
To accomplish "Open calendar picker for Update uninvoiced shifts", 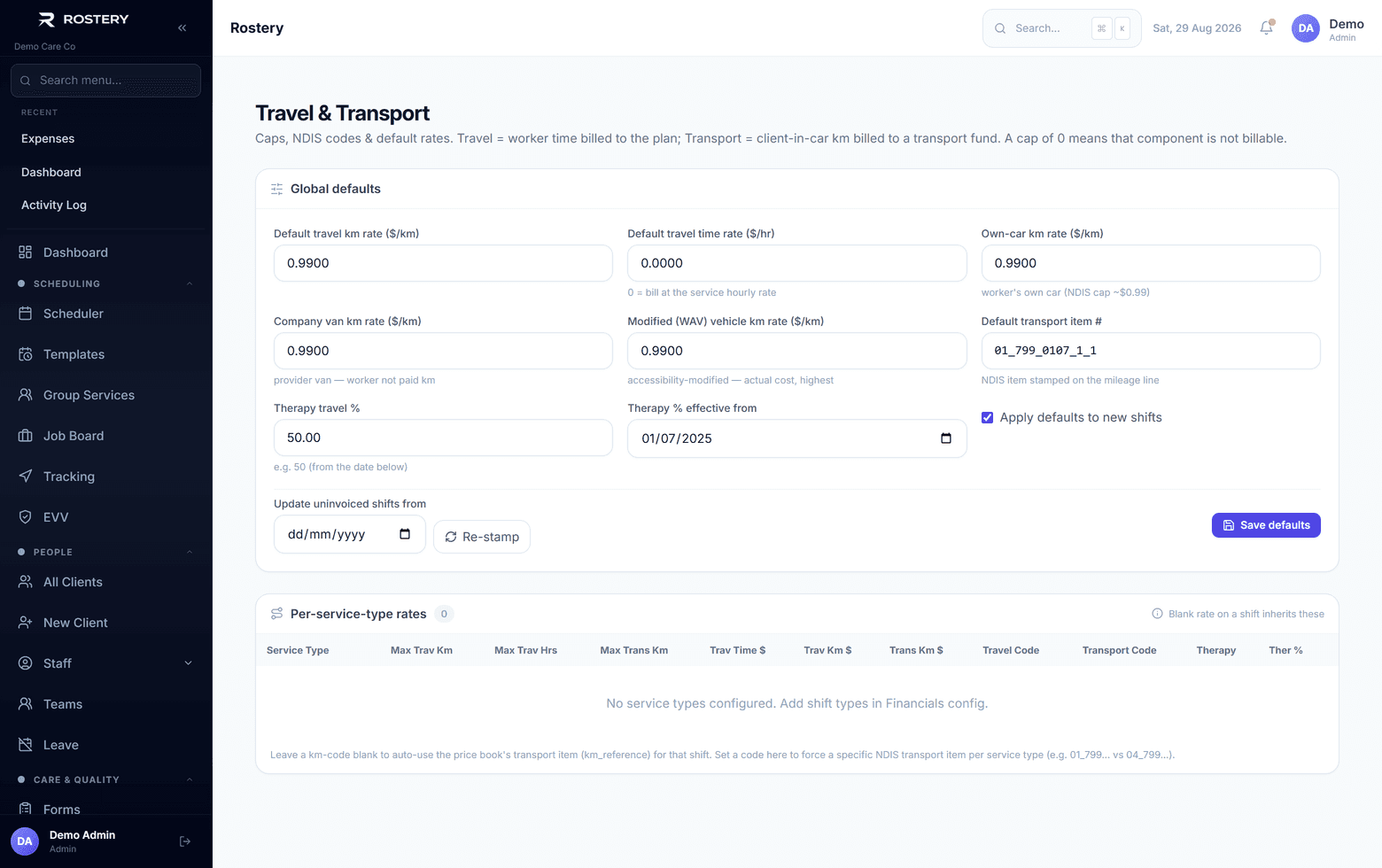I will (405, 534).
